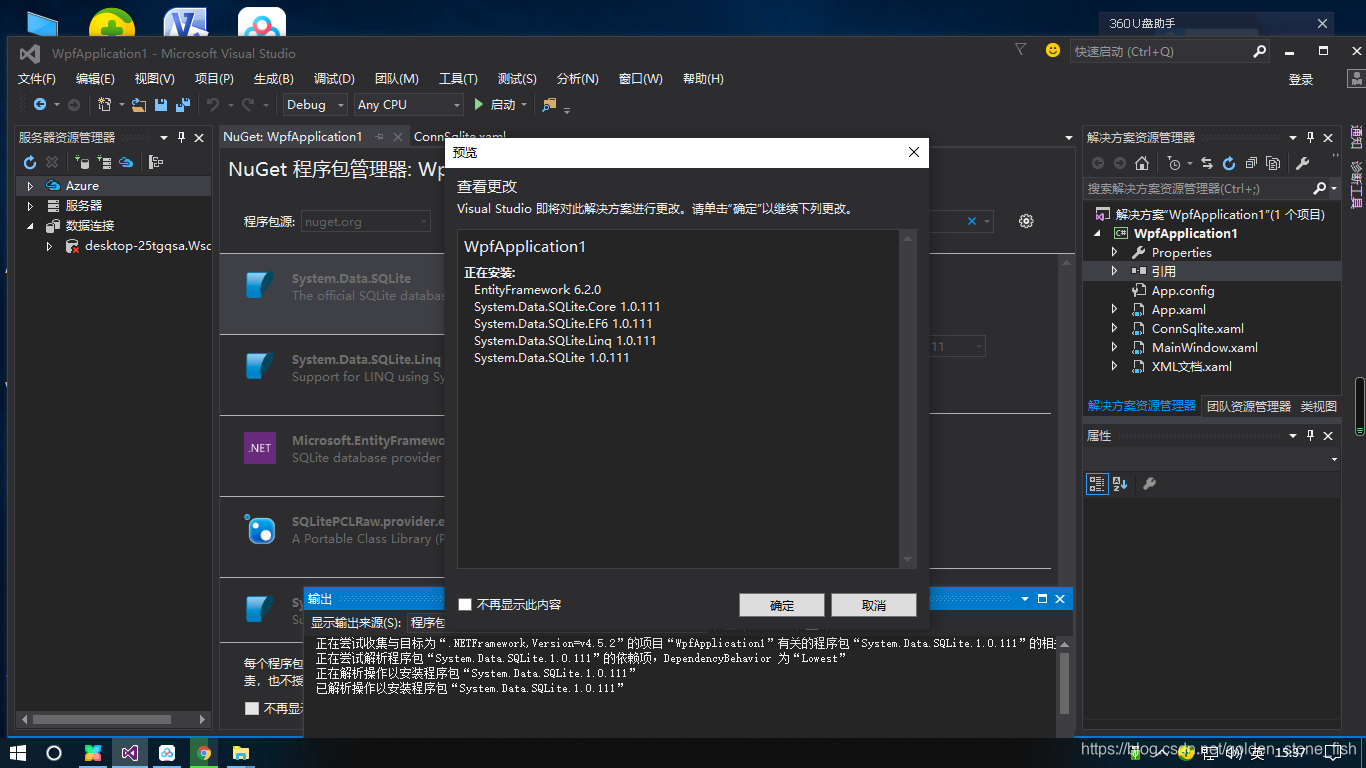Click connect to database icon in Server Explorer
This screenshot has height=768, width=1366.
pos(81,162)
